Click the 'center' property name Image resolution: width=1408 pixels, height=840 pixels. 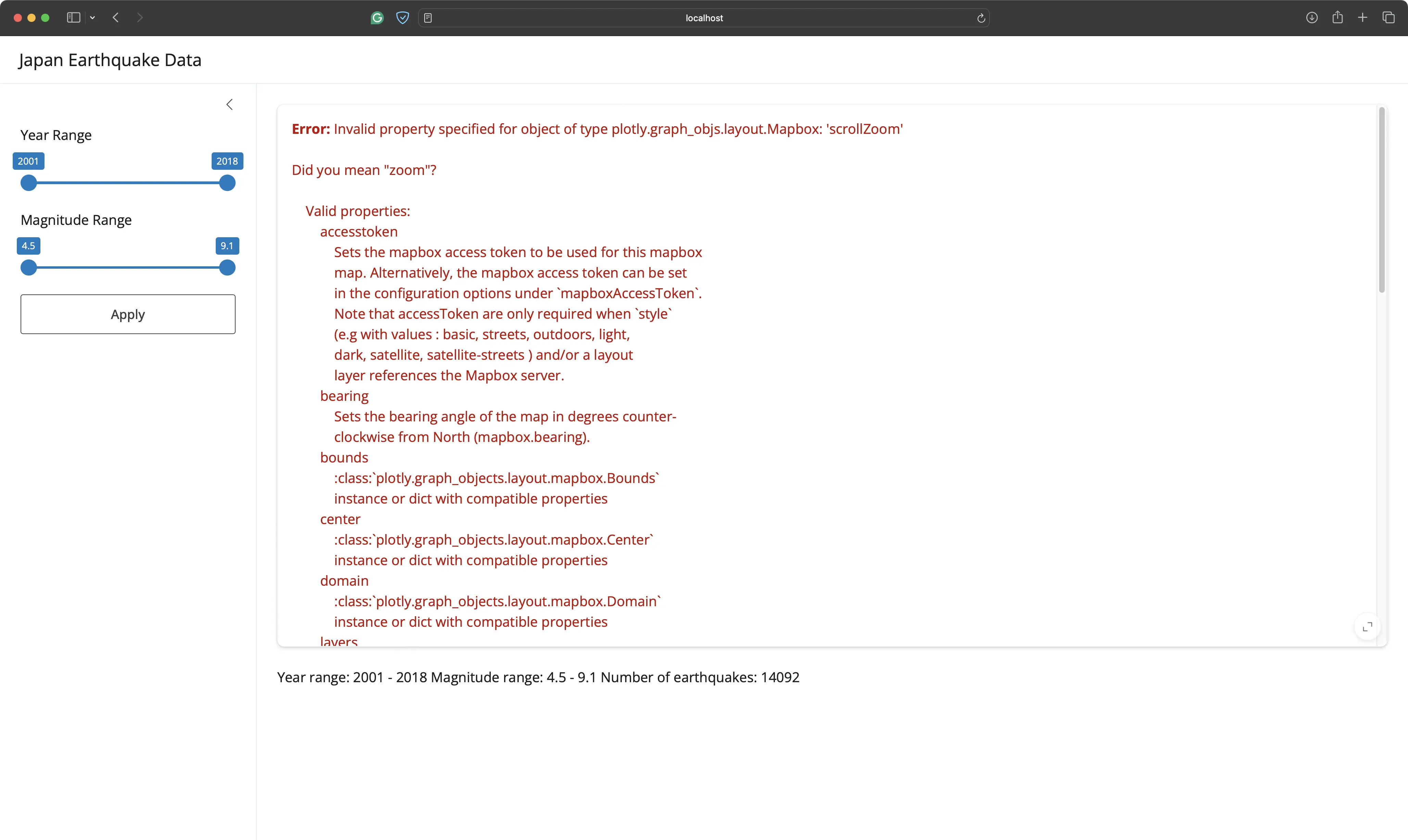340,519
